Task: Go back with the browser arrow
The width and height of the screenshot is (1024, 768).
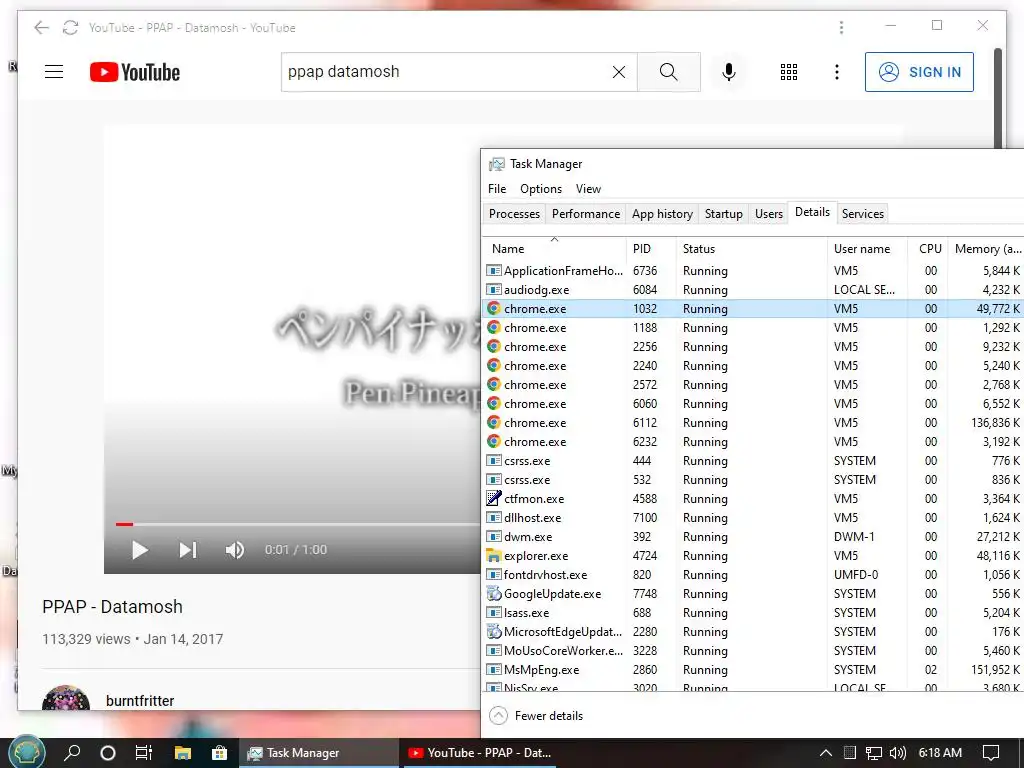Action: 41,27
